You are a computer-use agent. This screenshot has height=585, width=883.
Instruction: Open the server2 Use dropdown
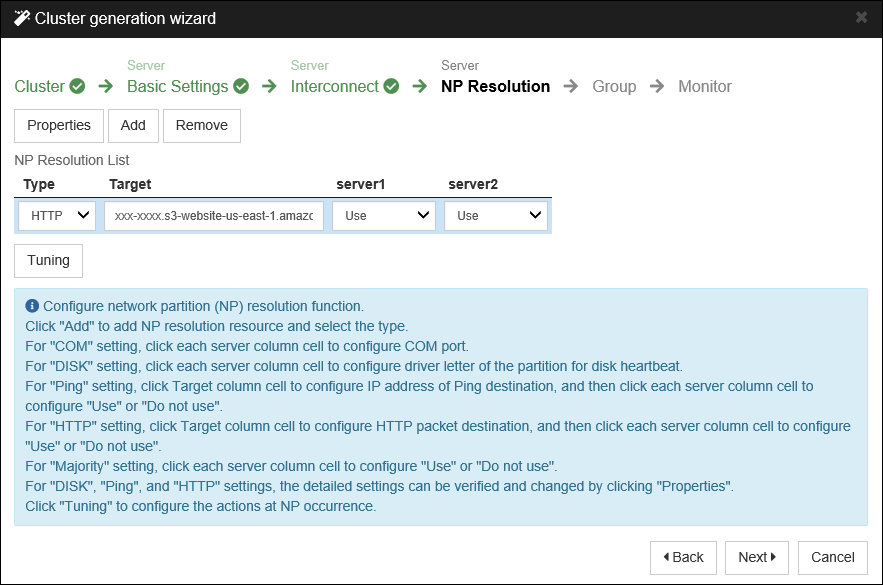(x=496, y=215)
